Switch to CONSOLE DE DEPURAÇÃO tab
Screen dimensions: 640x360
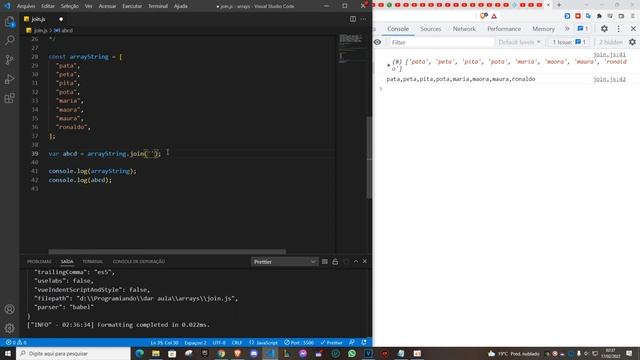139,262
